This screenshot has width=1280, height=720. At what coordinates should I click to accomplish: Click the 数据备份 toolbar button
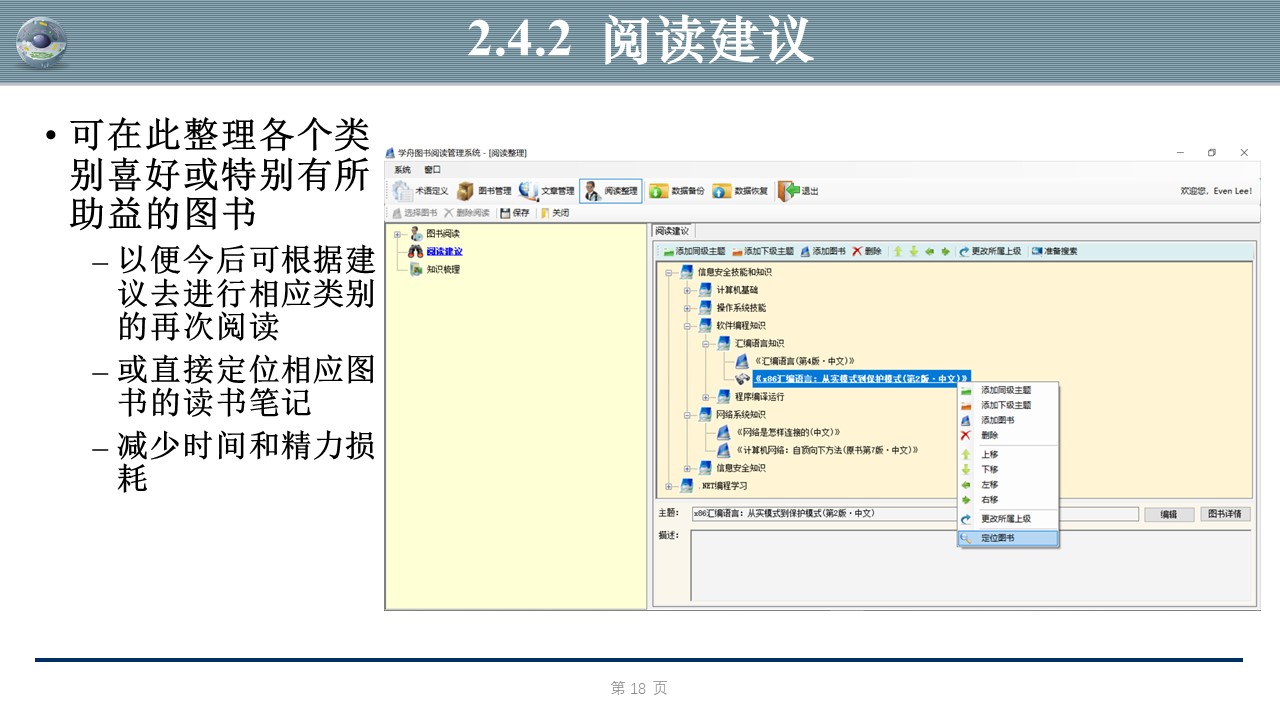pyautogui.click(x=677, y=191)
